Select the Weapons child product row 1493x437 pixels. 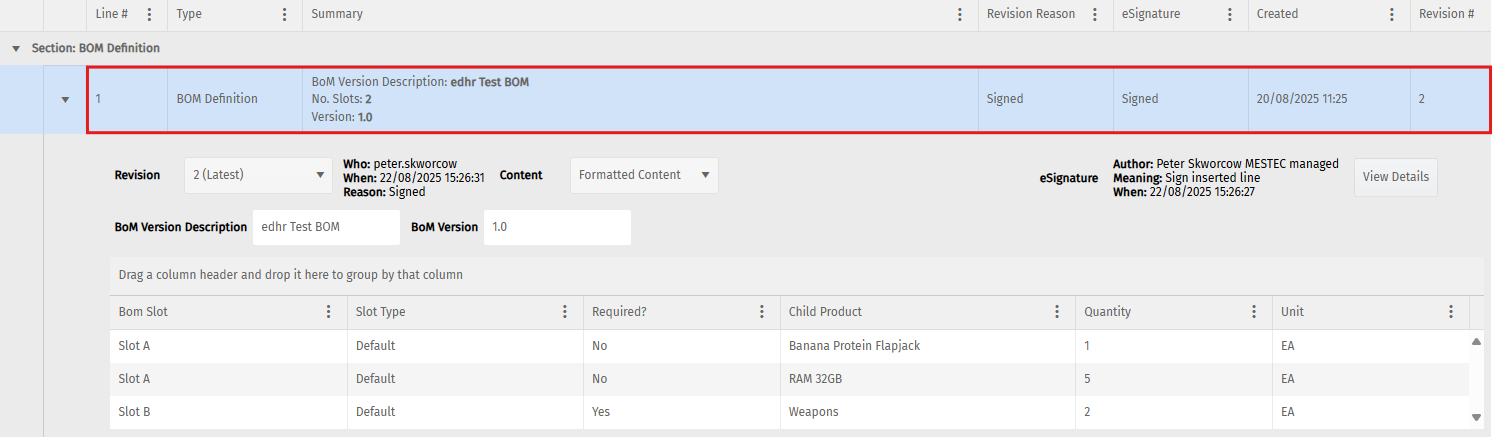pyautogui.click(x=789, y=412)
